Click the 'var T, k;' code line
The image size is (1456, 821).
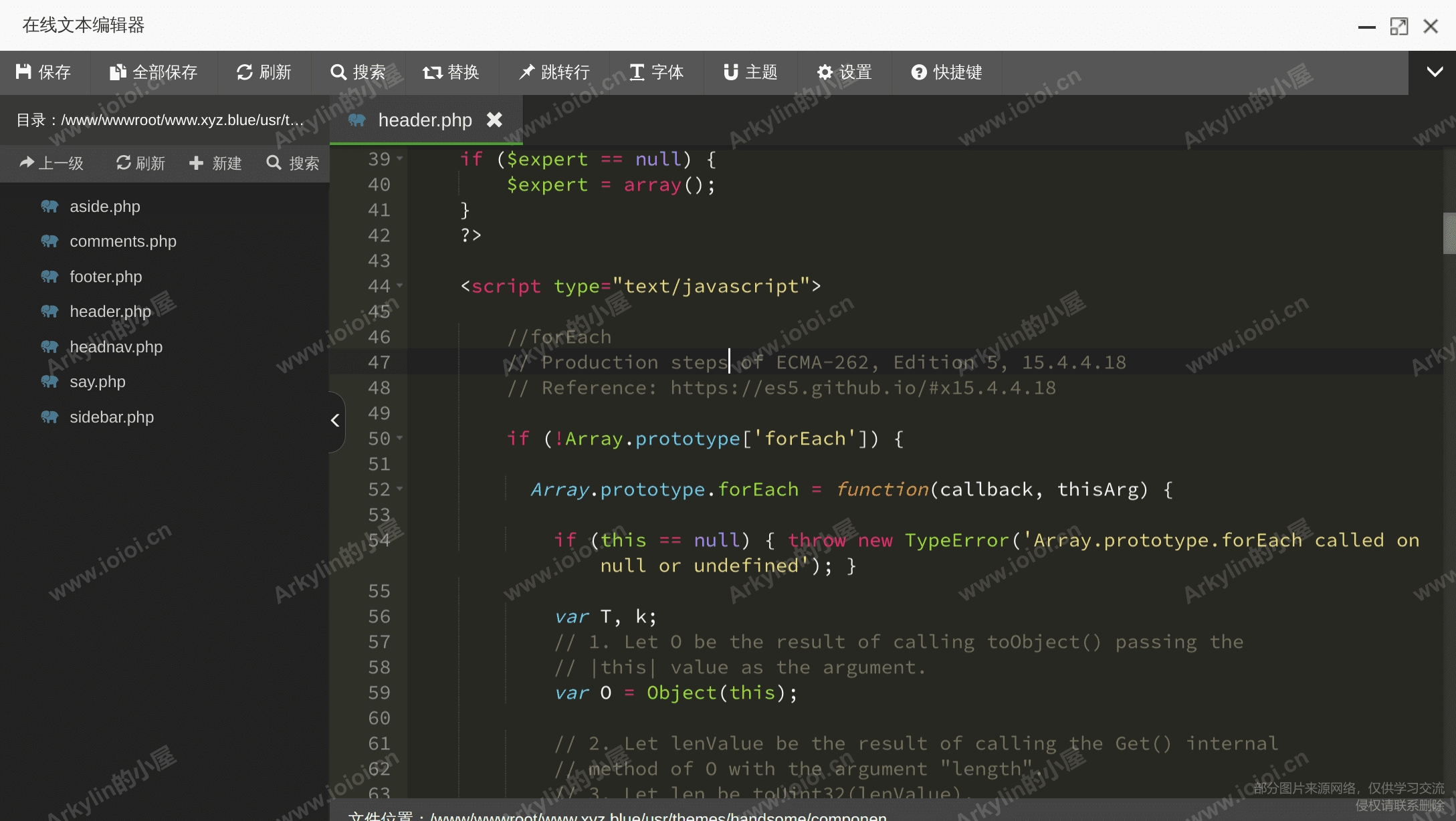click(x=605, y=616)
